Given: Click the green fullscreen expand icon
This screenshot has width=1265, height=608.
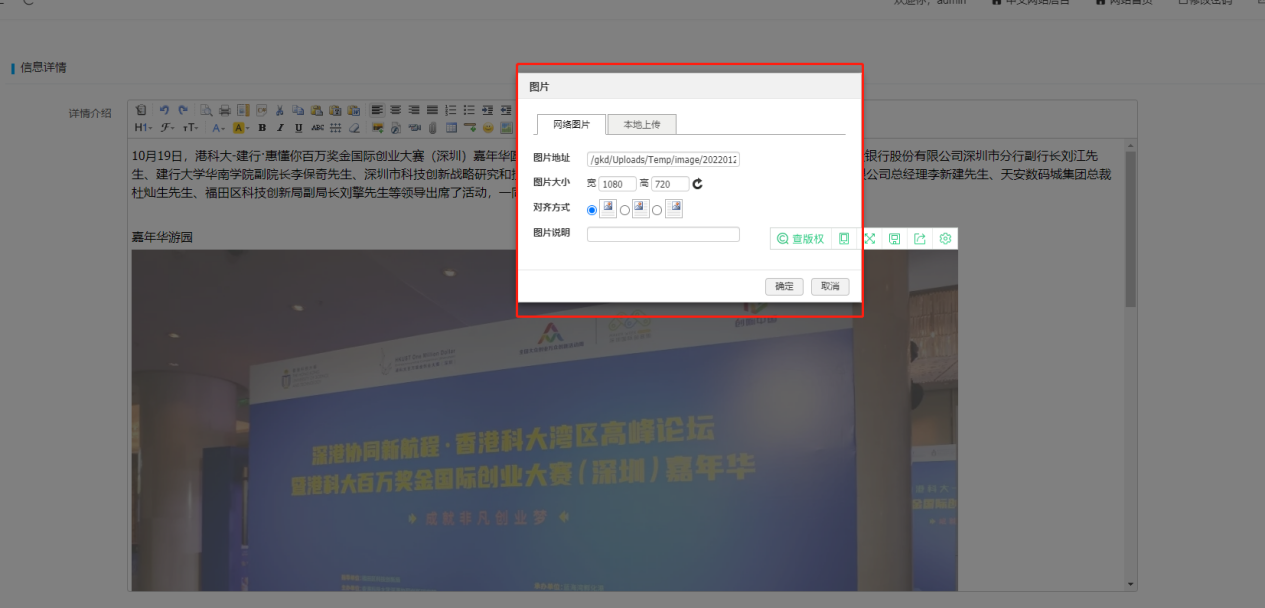Looking at the screenshot, I should tap(870, 239).
